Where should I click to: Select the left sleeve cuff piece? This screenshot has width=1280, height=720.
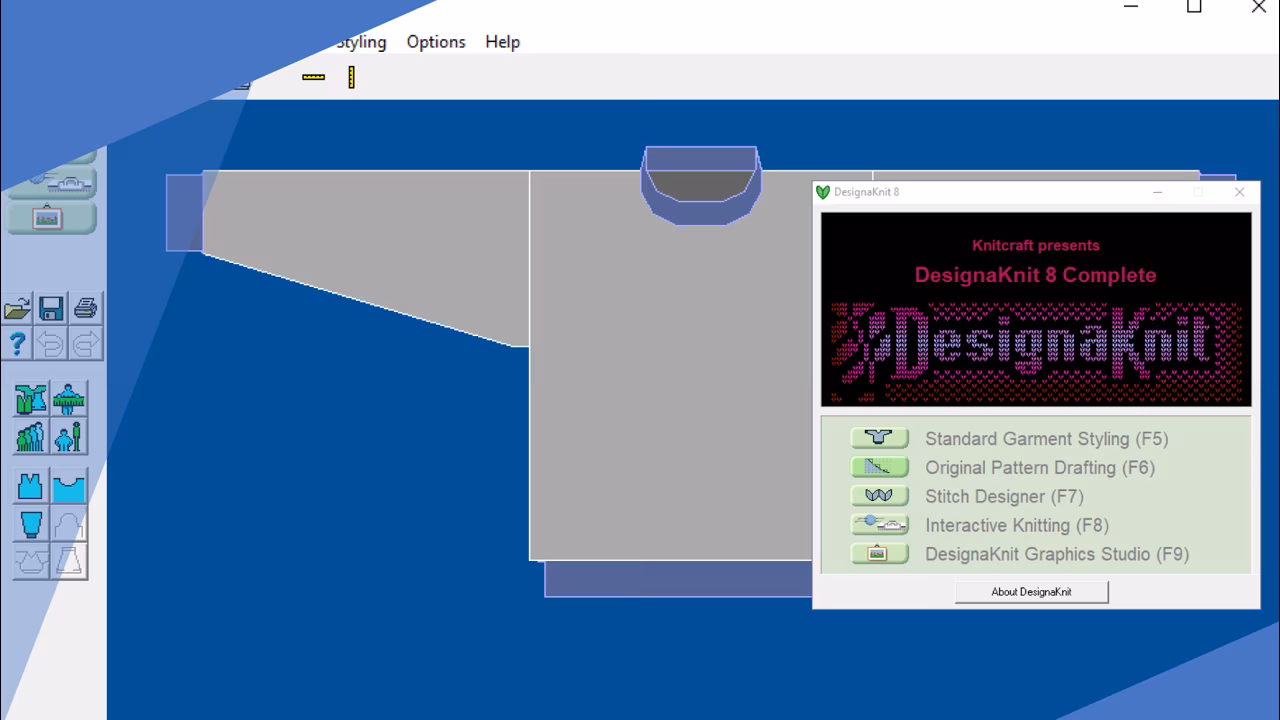click(184, 212)
